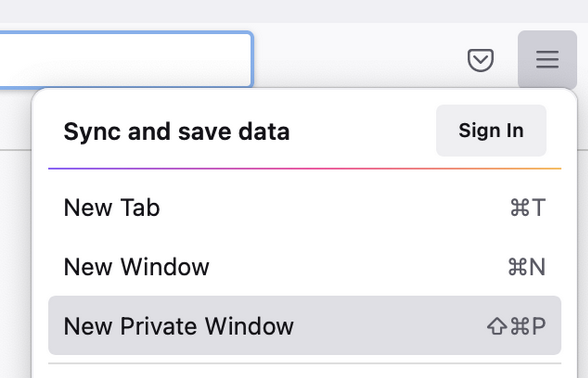588x378 pixels.
Task: Toggle the hamburger application menu button
Action: point(547,60)
